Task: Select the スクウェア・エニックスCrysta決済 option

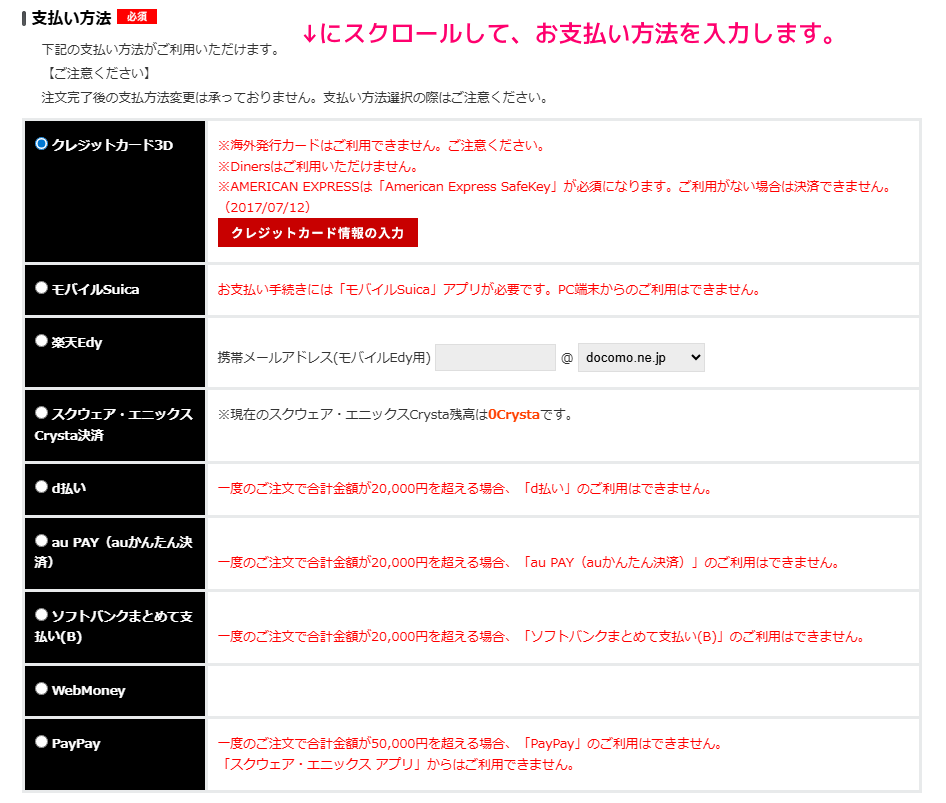Action: [40, 411]
